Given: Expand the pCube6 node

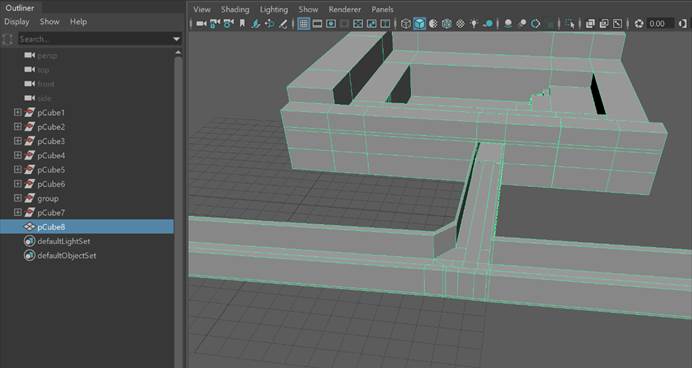Looking at the screenshot, I should [18, 184].
